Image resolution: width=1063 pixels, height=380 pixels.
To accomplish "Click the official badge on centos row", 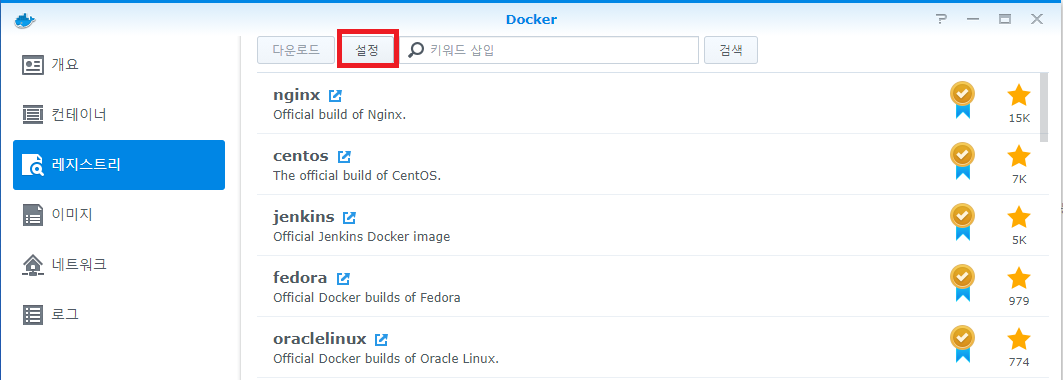I will (x=962, y=161).
